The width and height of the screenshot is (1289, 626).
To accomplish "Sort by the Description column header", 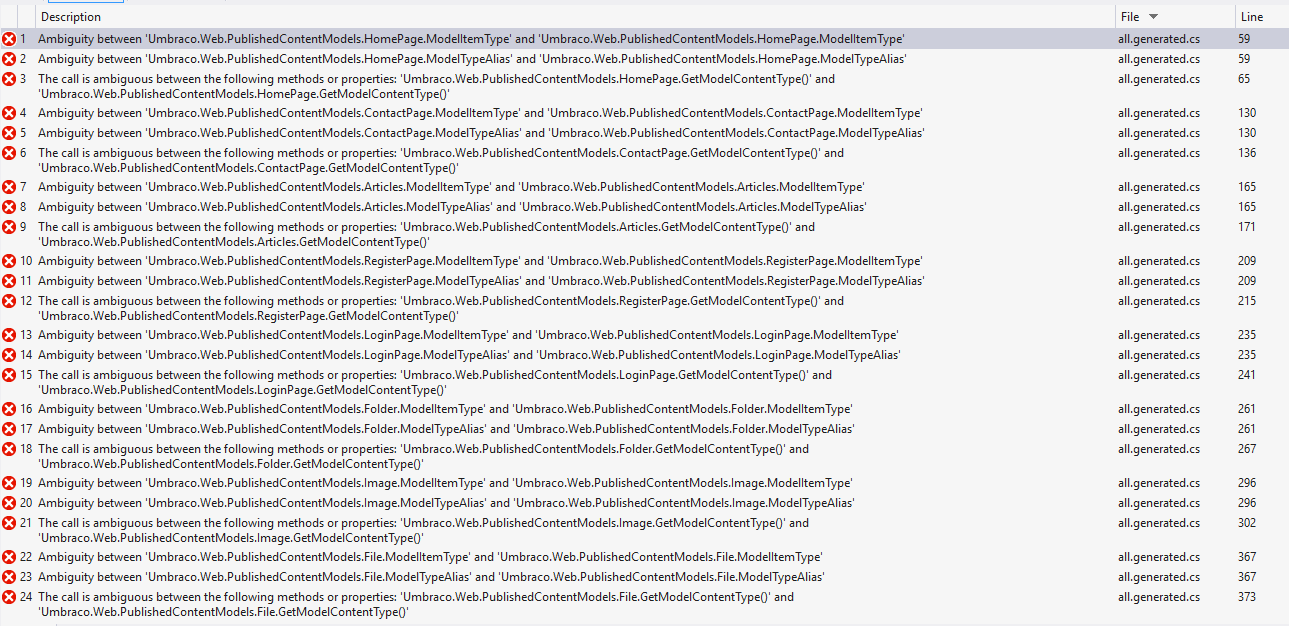I will click(x=575, y=16).
